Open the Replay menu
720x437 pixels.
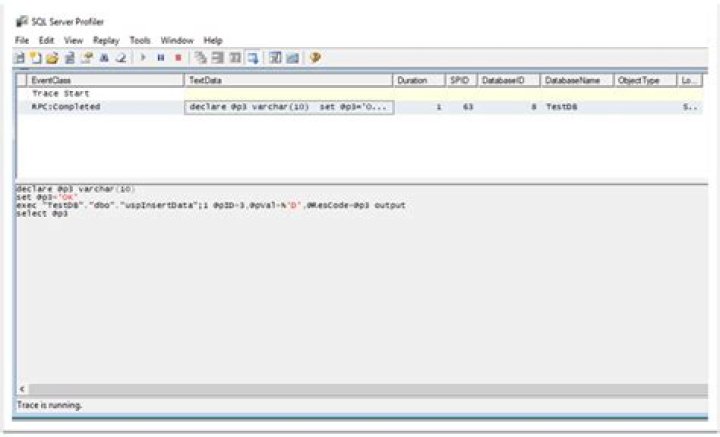click(106, 40)
